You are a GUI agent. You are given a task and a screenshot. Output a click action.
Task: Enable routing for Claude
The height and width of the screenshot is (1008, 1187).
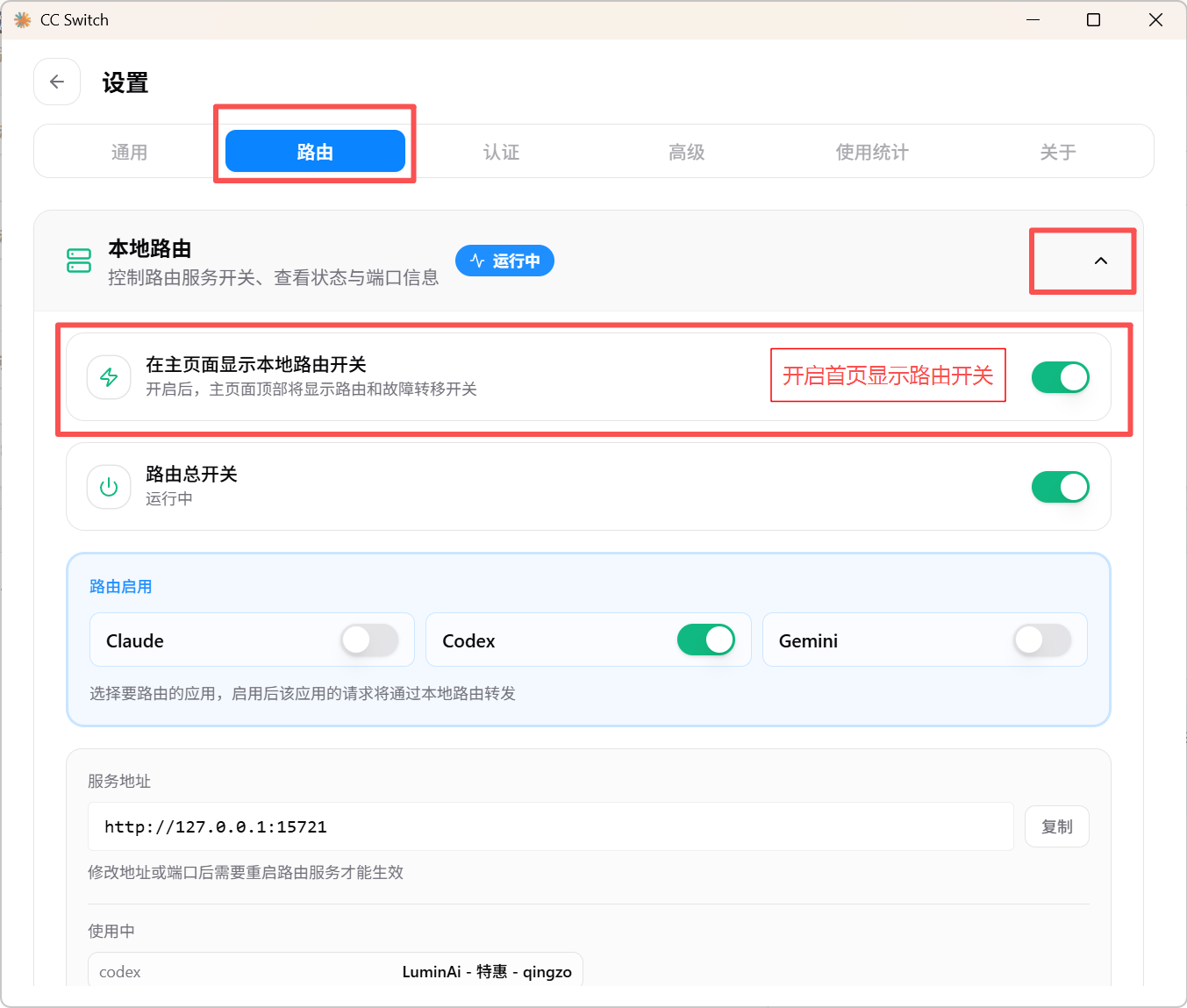coord(369,640)
